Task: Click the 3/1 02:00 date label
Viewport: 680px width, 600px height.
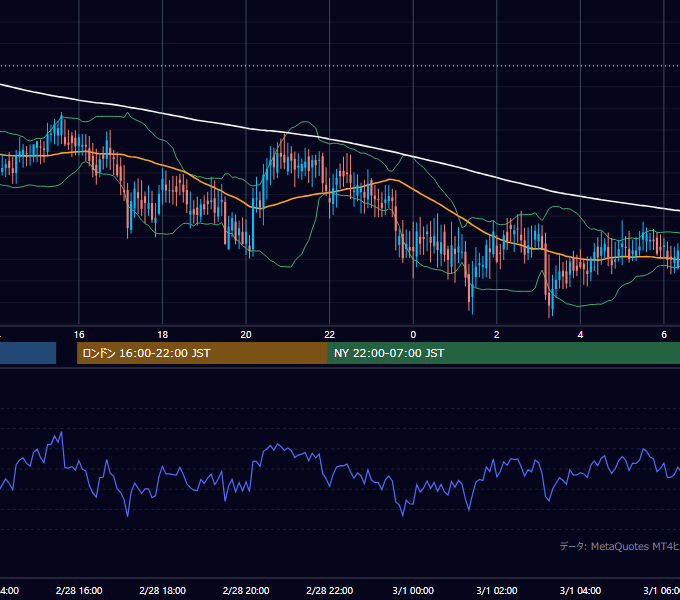Action: tap(497, 590)
